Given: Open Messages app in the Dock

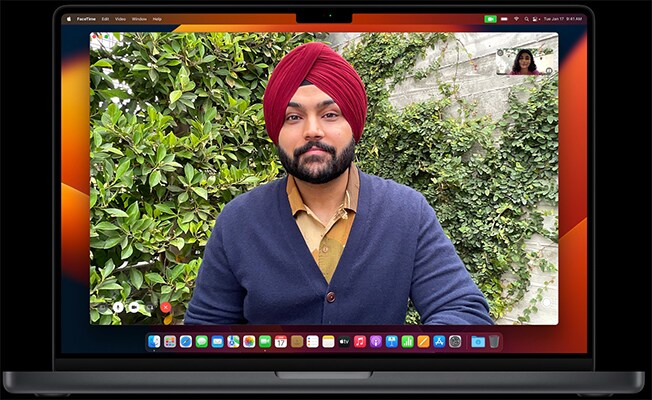Looking at the screenshot, I should coord(202,341).
